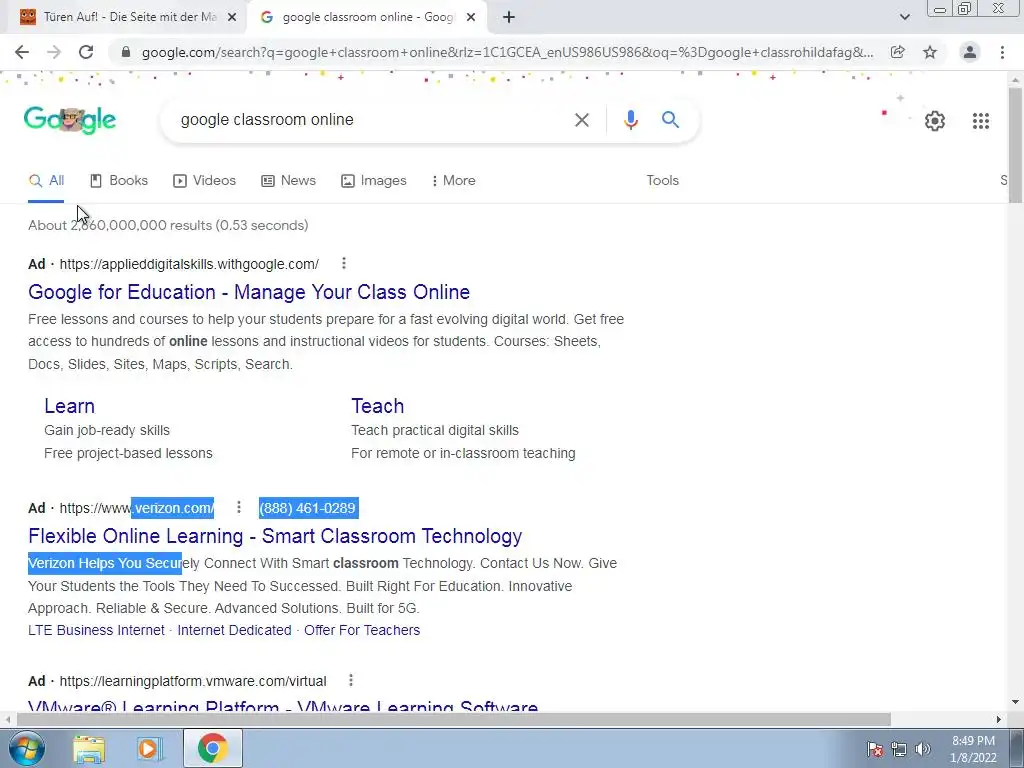Click the horizontal scrollbar right arrow
Viewport: 1024px width, 768px height.
999,720
